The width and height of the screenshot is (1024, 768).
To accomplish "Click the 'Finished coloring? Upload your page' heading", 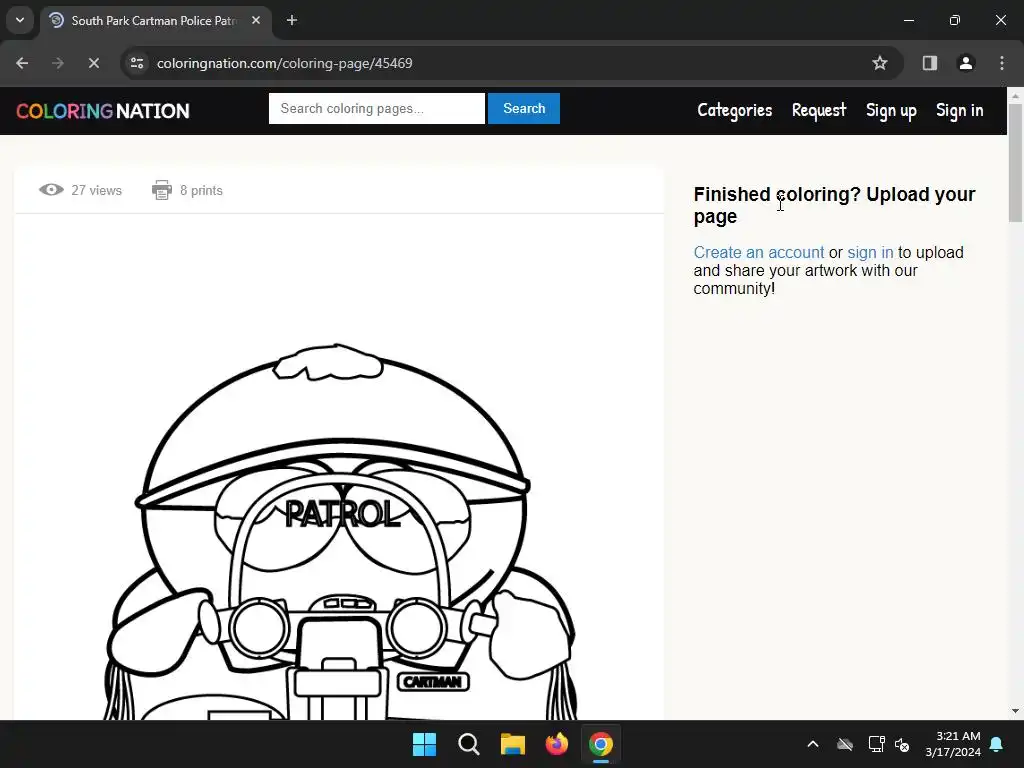I will click(x=835, y=205).
